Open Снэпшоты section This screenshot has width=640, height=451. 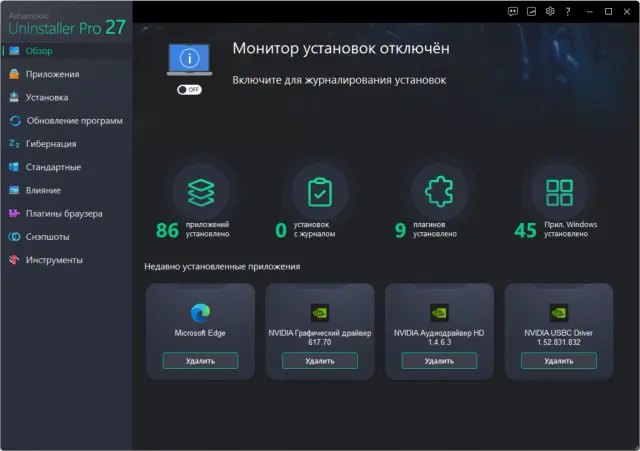66,237
